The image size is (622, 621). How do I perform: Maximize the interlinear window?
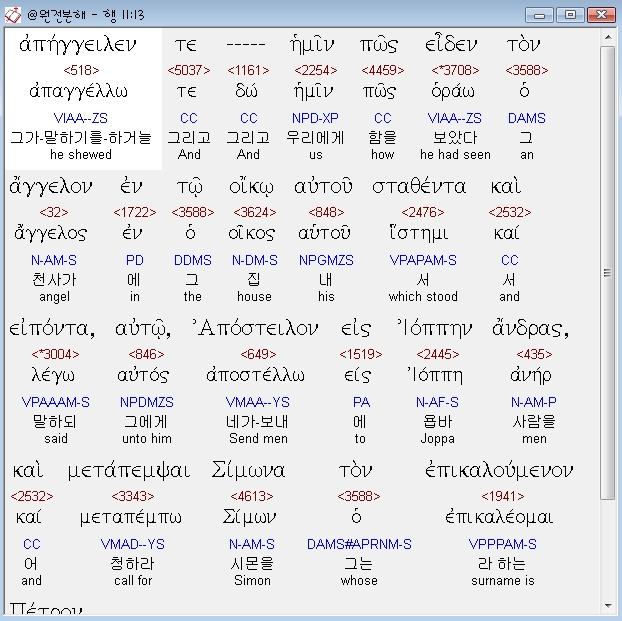tap(570, 15)
